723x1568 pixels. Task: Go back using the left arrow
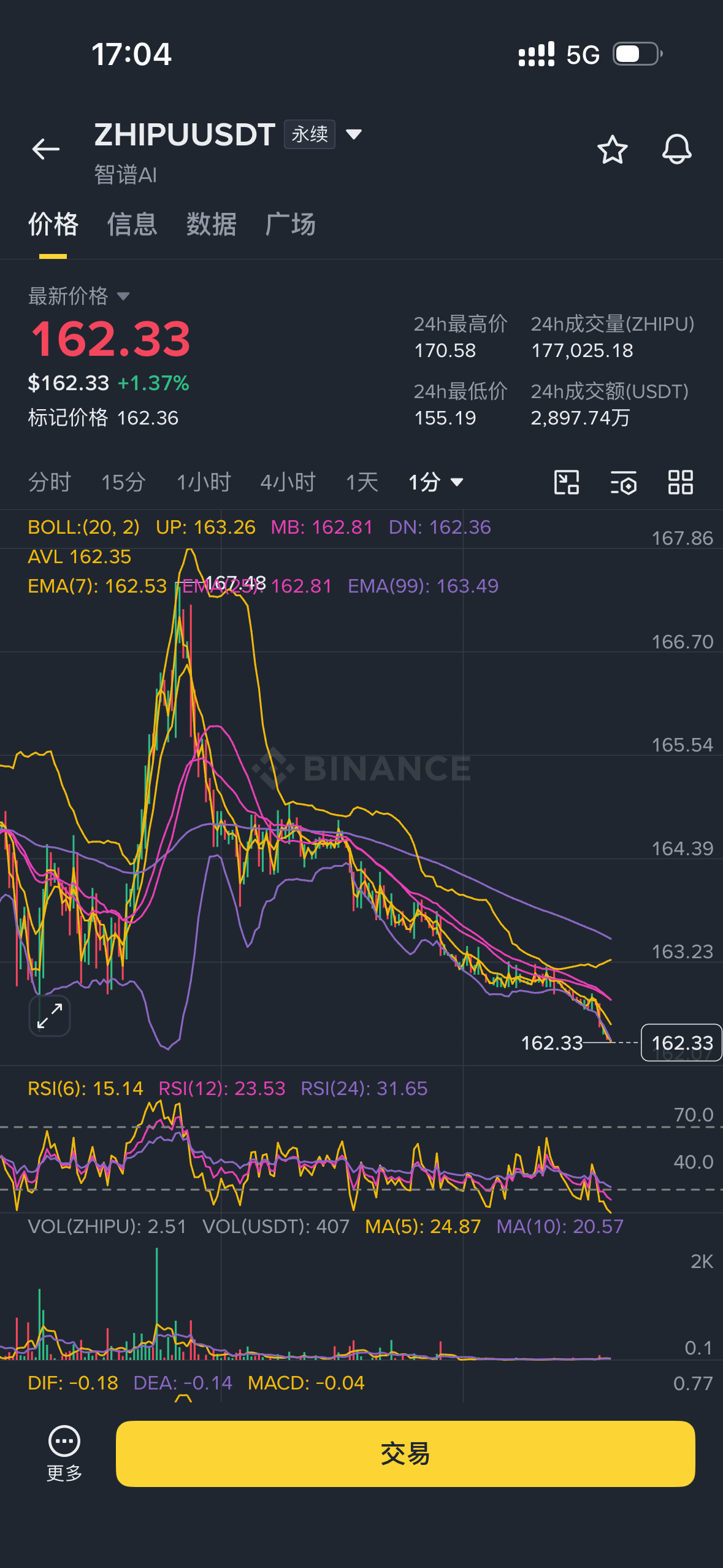pos(46,149)
